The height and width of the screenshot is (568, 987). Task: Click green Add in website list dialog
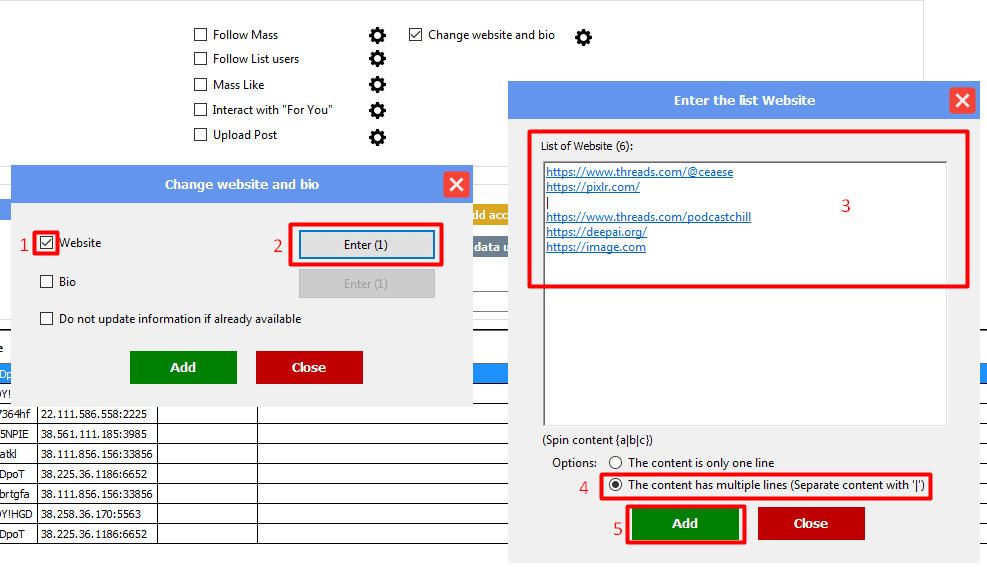(685, 523)
